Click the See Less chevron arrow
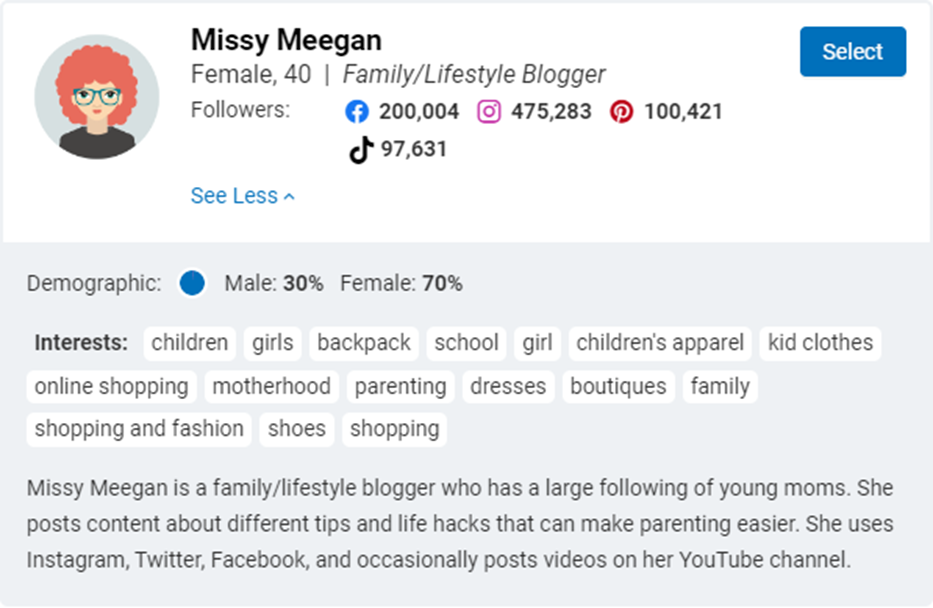 (289, 196)
